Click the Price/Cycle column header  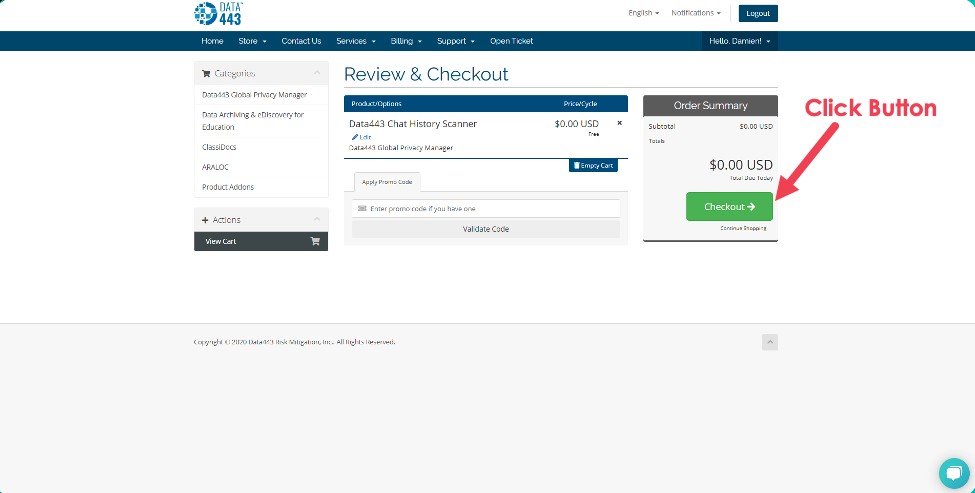(x=580, y=104)
